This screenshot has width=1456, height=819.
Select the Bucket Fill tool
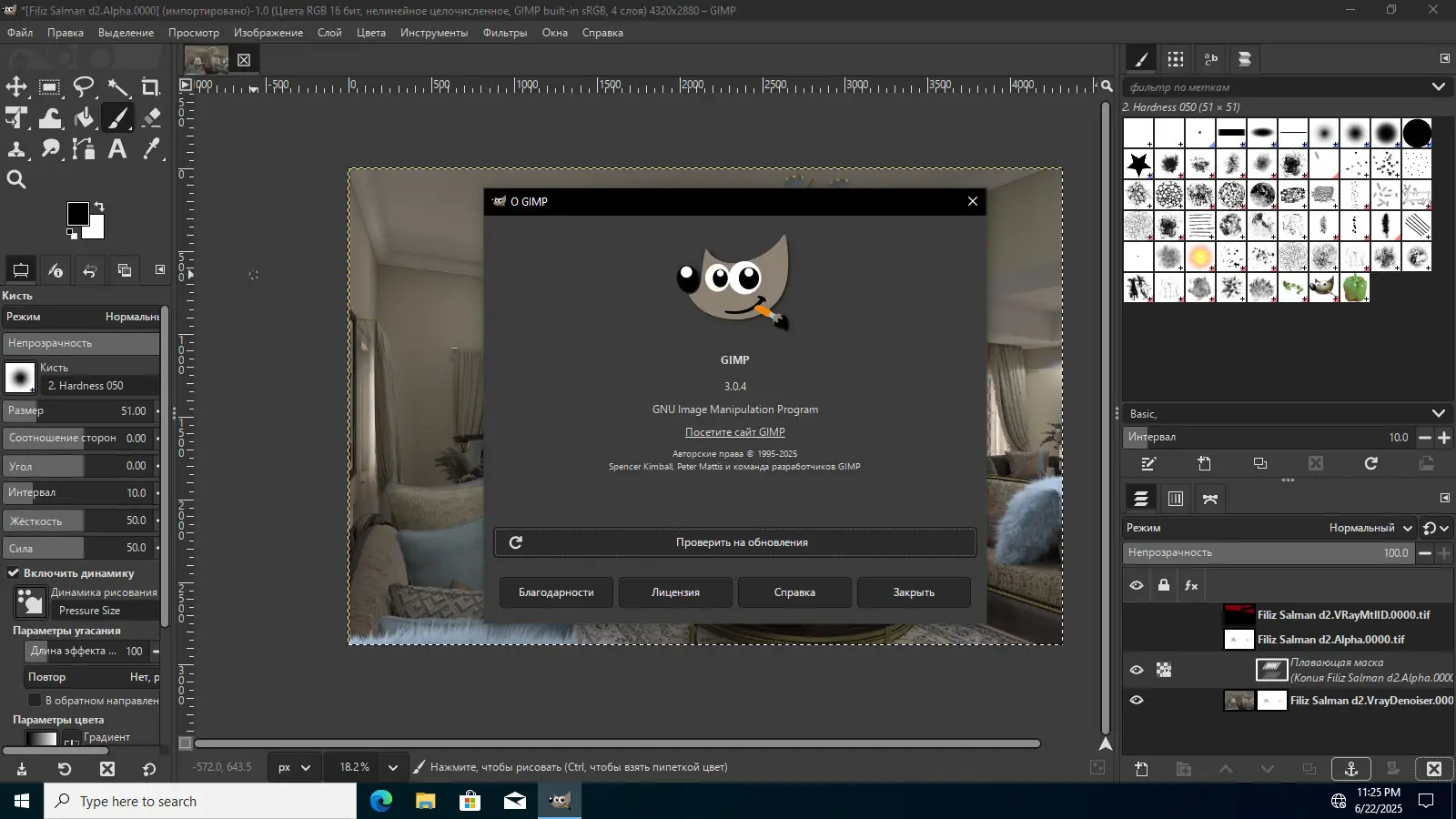[x=84, y=118]
